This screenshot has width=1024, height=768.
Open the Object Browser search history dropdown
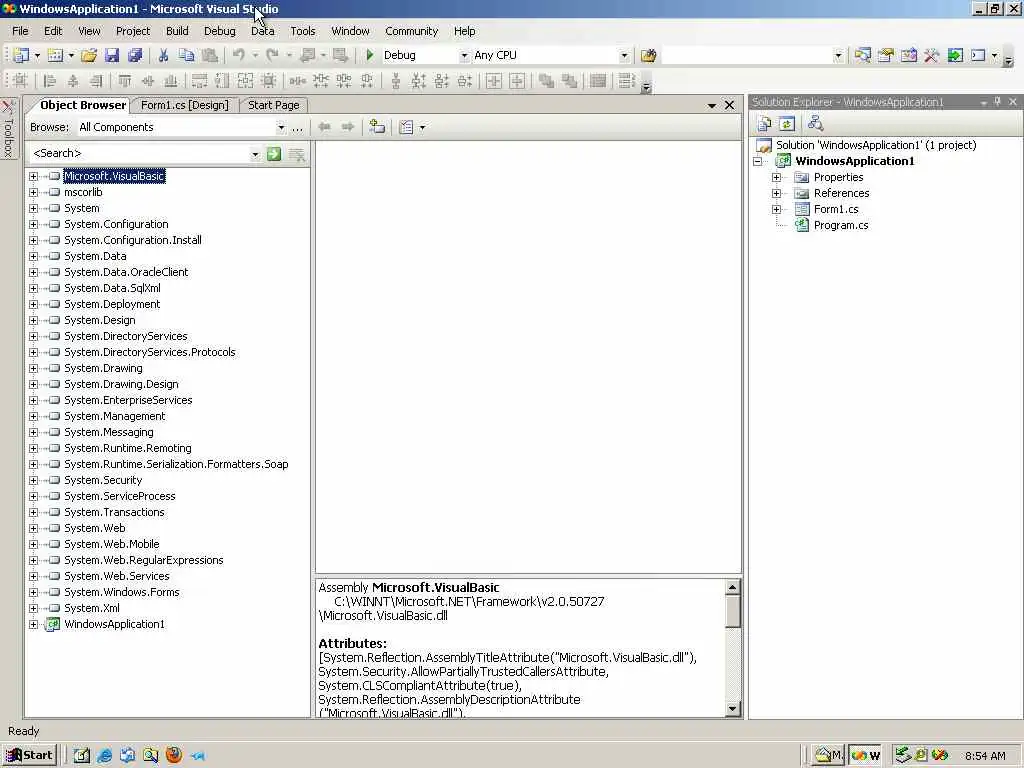255,153
